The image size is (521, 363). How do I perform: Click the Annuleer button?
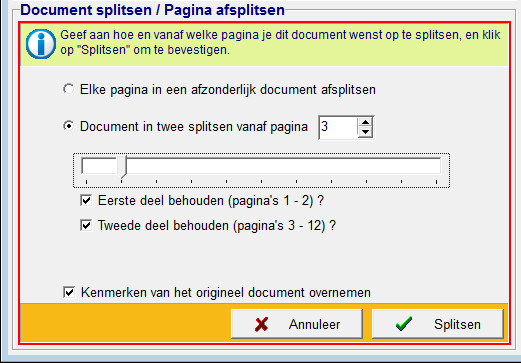pos(297,324)
